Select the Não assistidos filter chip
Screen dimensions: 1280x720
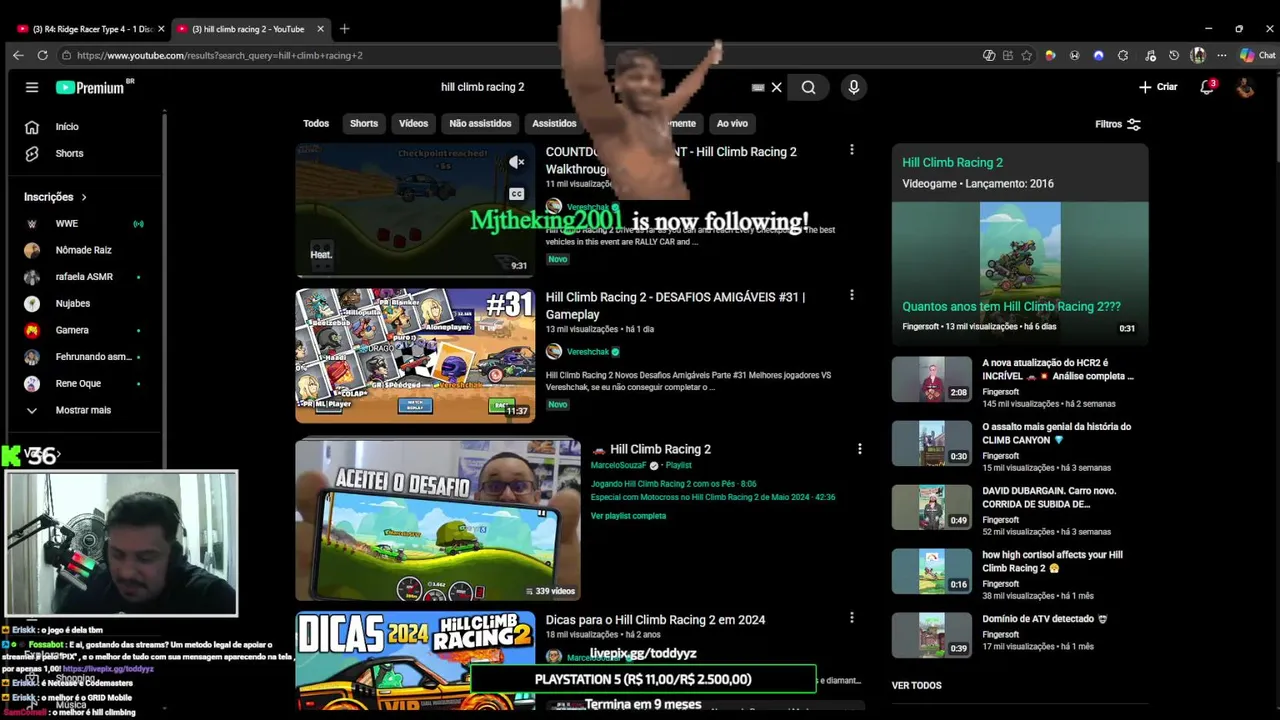pos(480,124)
